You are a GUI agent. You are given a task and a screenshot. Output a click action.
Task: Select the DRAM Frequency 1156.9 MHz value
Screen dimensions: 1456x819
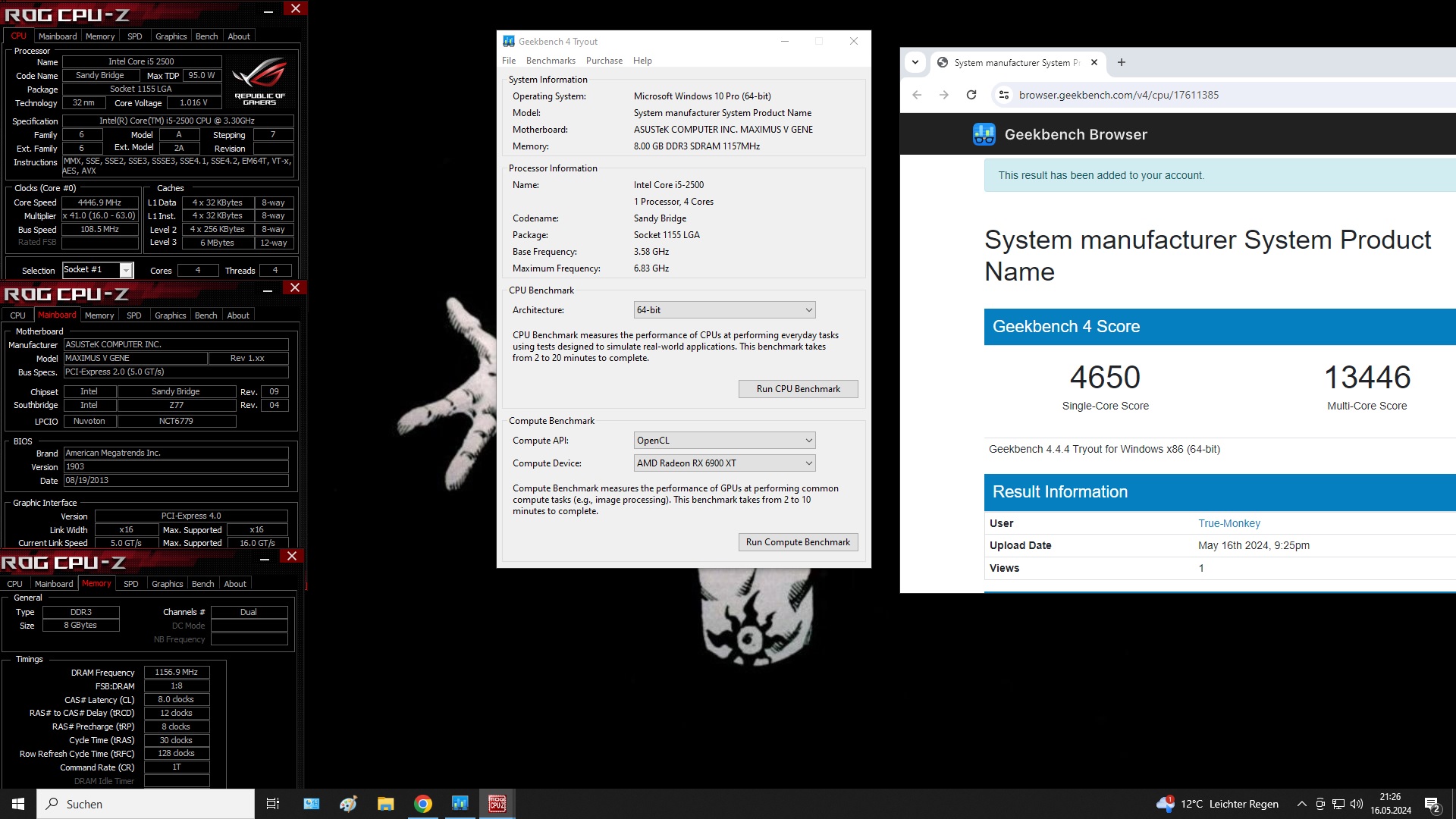(x=176, y=673)
